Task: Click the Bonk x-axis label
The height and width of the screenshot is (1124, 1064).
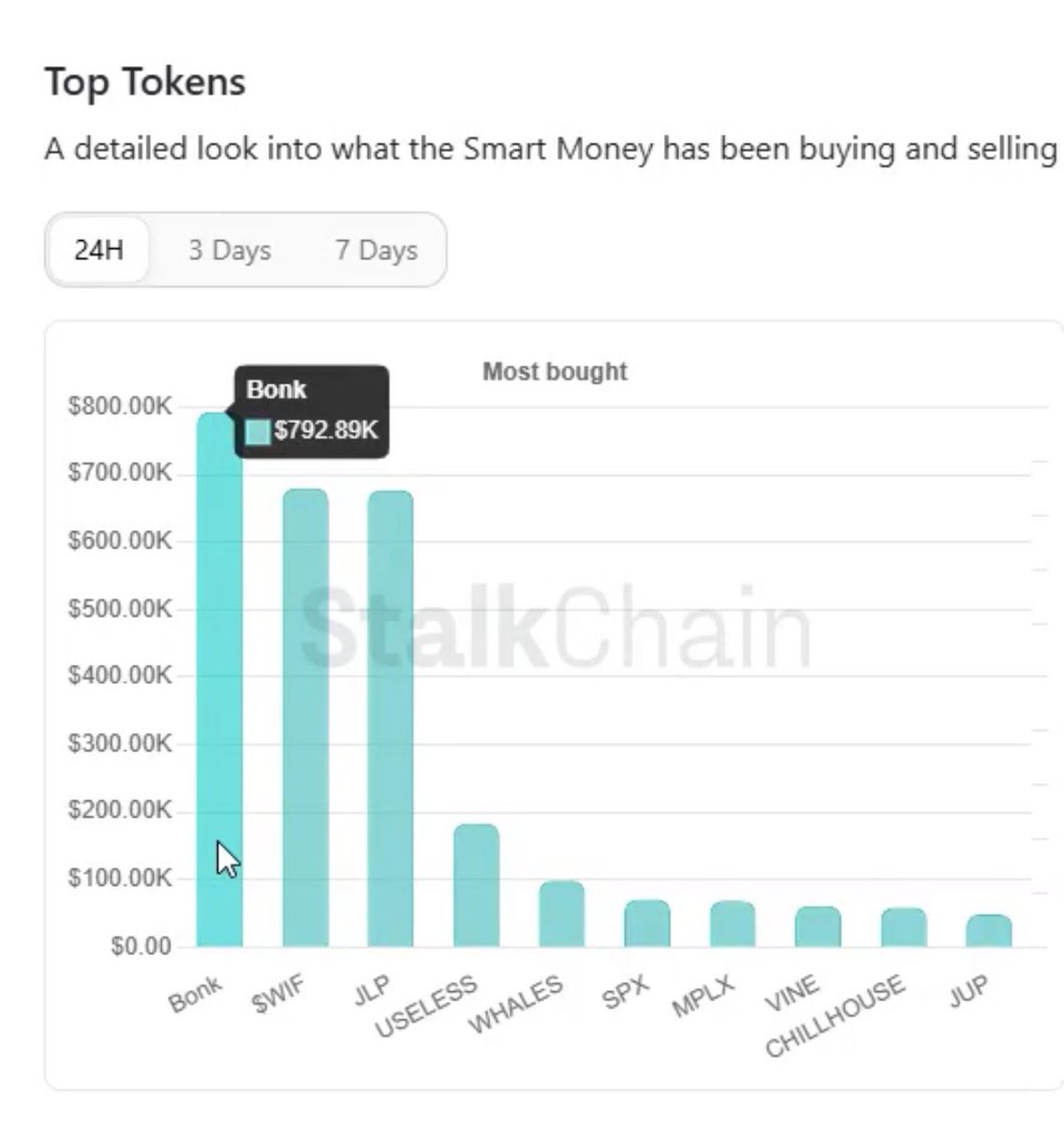Action: click(x=196, y=995)
